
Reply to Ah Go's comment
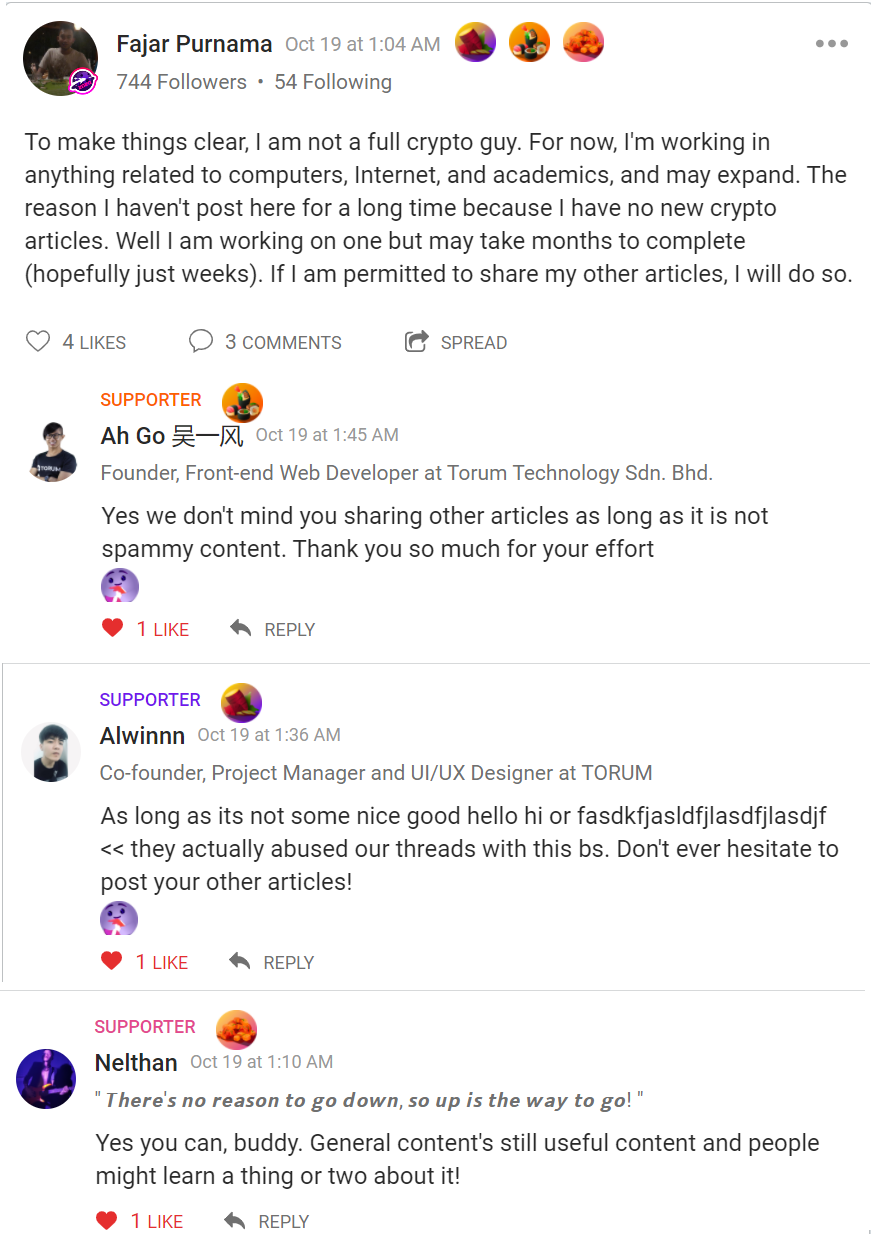[272, 629]
